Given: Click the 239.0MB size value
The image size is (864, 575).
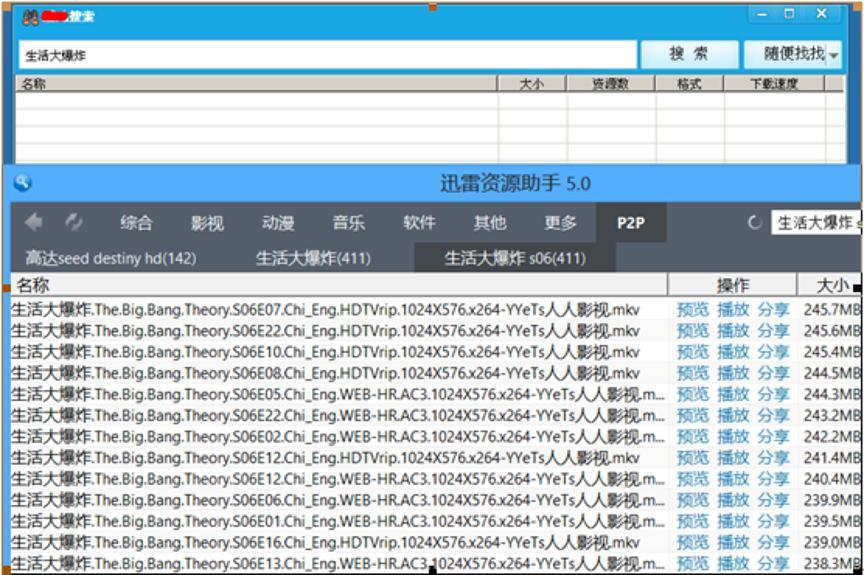Looking at the screenshot, I should tap(831, 543).
